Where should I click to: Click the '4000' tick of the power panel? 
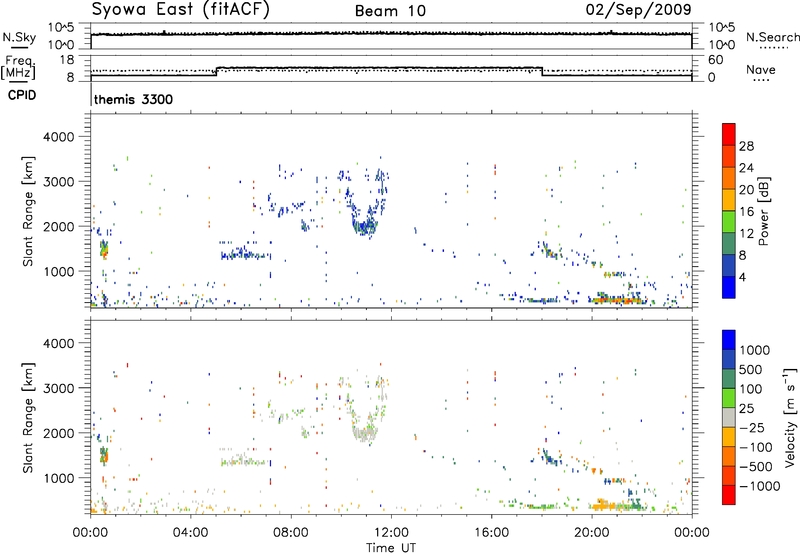[59, 137]
